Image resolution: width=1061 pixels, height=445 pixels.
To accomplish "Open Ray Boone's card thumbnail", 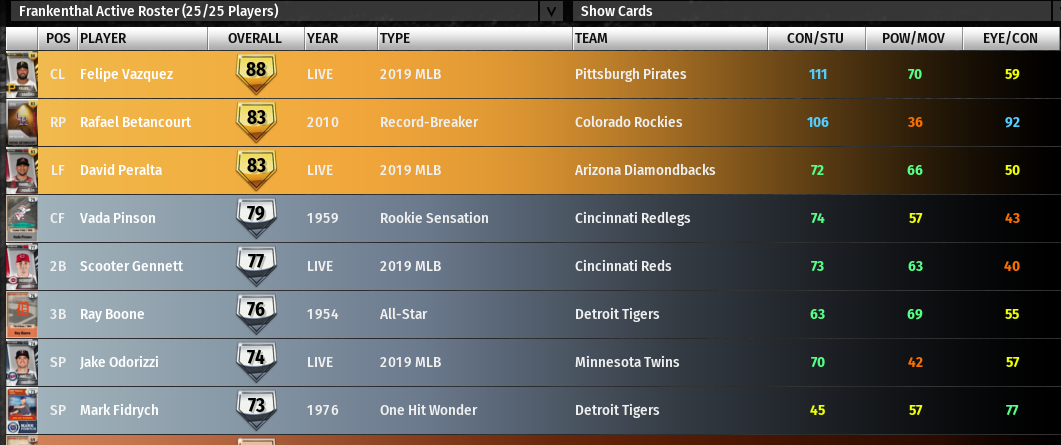I will pyautogui.click(x=21, y=314).
